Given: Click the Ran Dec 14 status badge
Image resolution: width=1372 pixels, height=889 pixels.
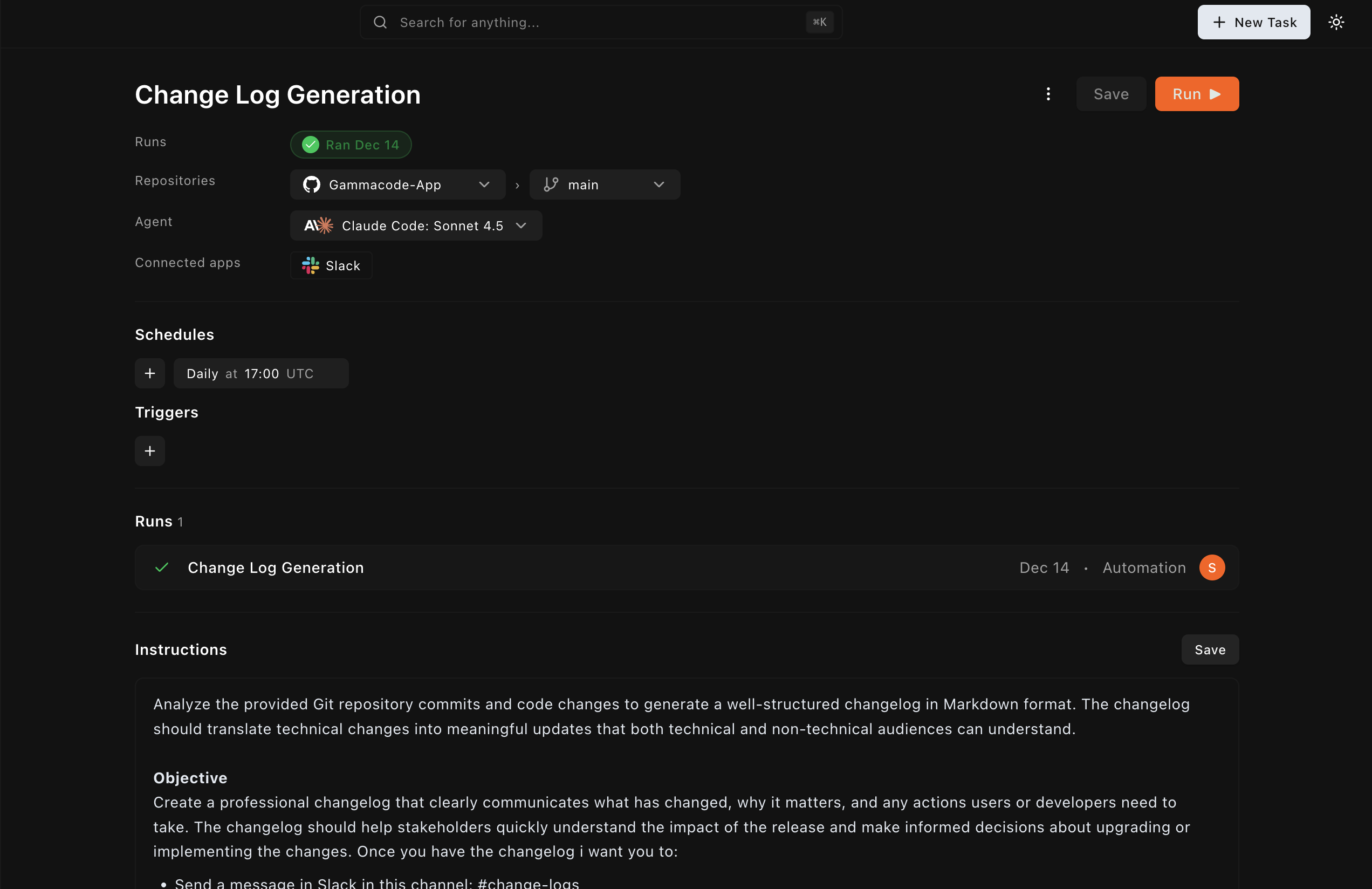Looking at the screenshot, I should 350,145.
